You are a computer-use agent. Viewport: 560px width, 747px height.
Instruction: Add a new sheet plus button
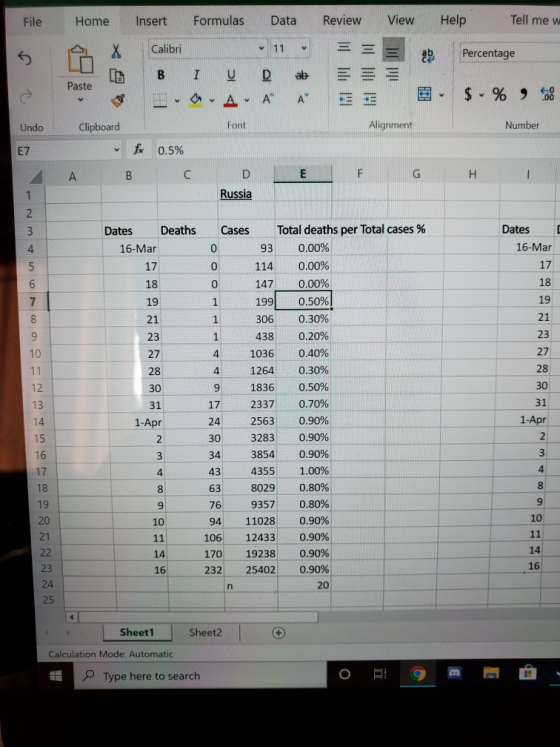click(278, 633)
